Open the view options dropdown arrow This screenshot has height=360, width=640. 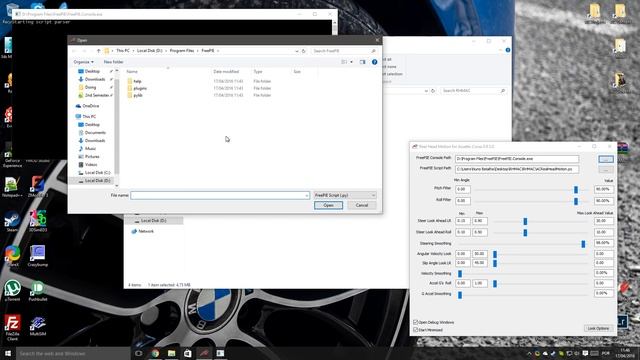[351, 62]
